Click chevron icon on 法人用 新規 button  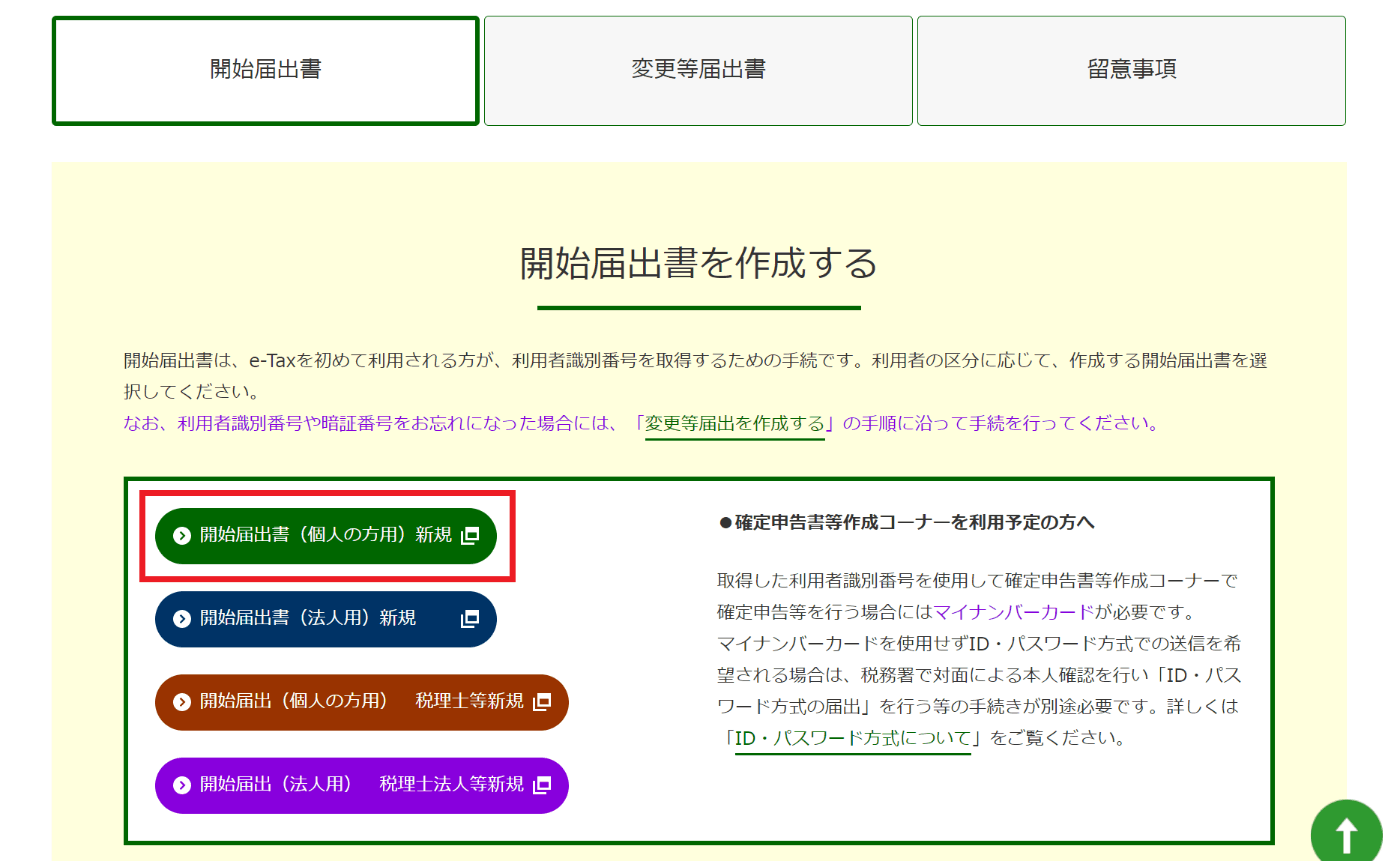coord(182,619)
